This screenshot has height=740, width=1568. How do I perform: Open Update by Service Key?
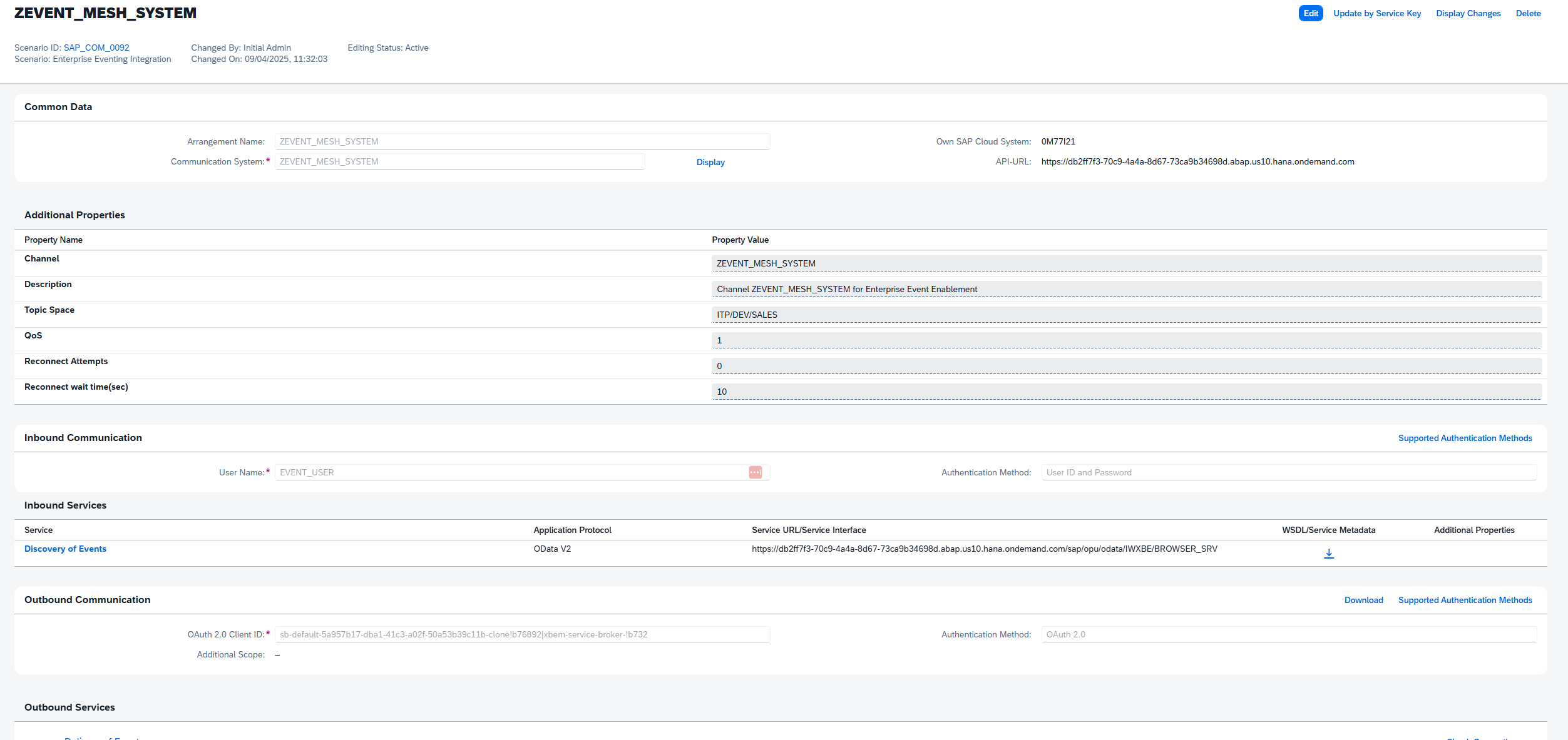(x=1376, y=13)
